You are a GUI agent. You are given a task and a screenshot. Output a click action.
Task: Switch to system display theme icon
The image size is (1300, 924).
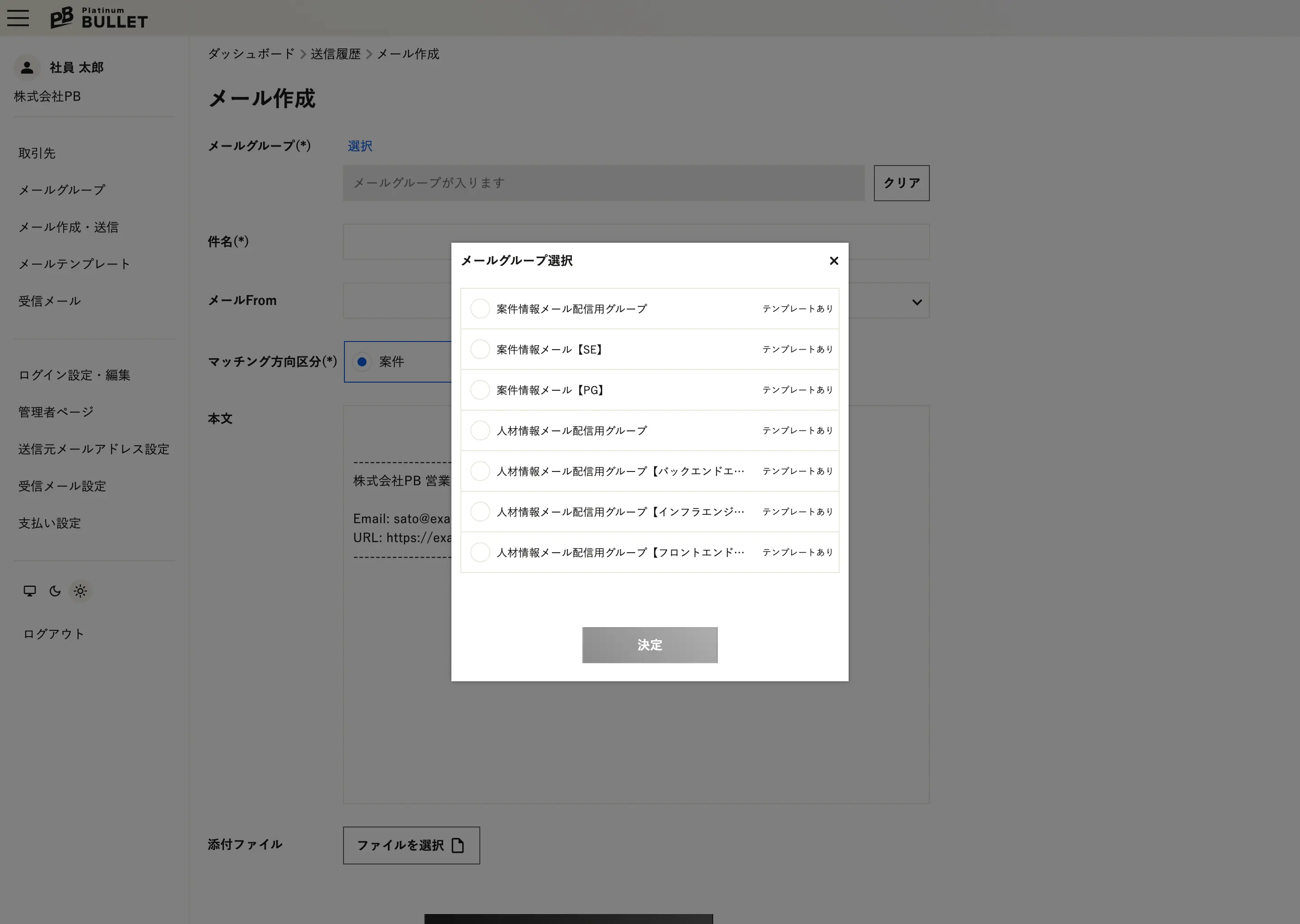point(30,591)
